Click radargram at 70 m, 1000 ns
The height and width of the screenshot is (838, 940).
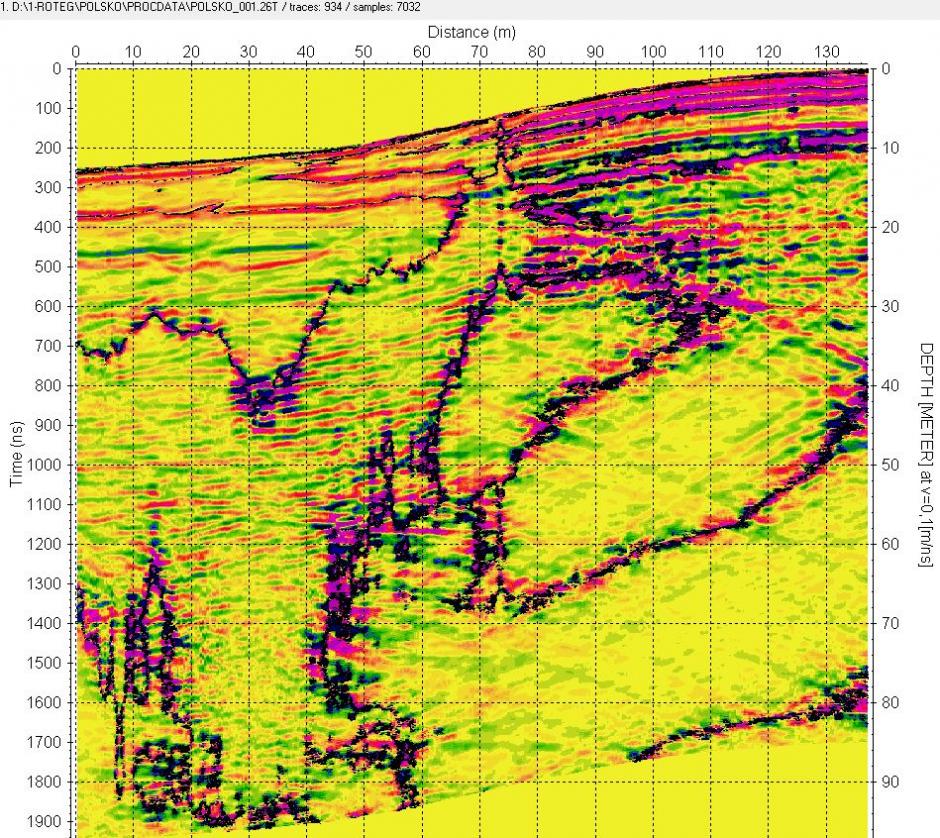tap(480, 464)
